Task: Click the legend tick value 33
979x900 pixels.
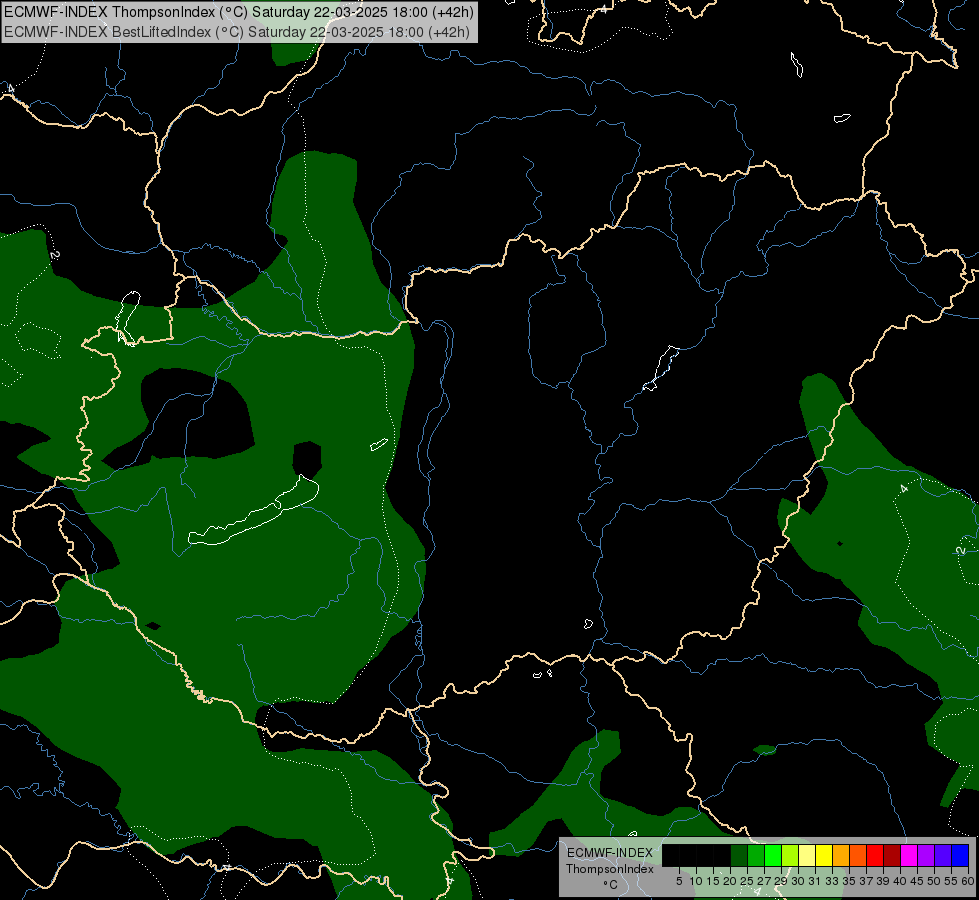Action: point(832,881)
